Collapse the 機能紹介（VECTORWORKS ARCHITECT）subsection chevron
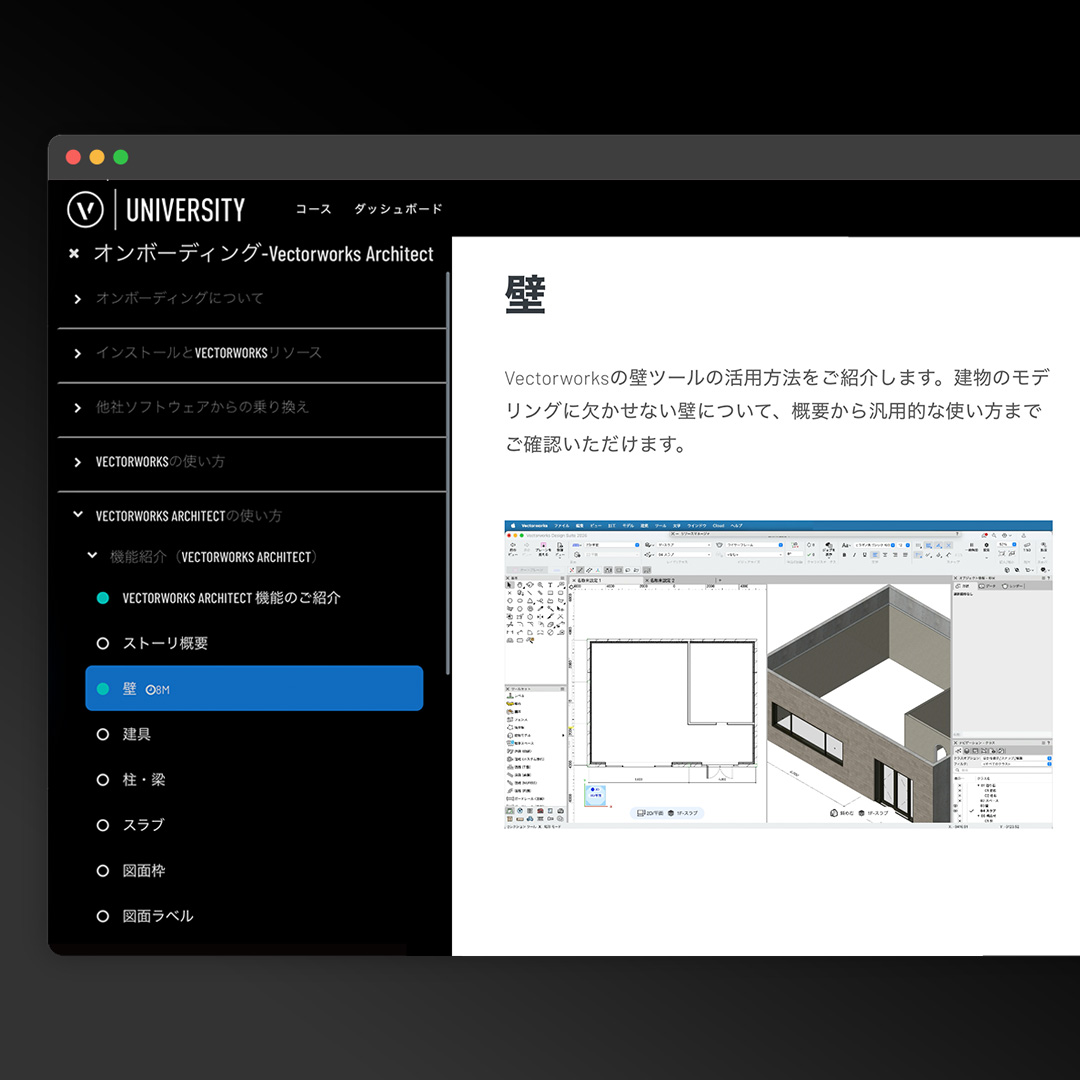The height and width of the screenshot is (1080, 1080). [92, 555]
